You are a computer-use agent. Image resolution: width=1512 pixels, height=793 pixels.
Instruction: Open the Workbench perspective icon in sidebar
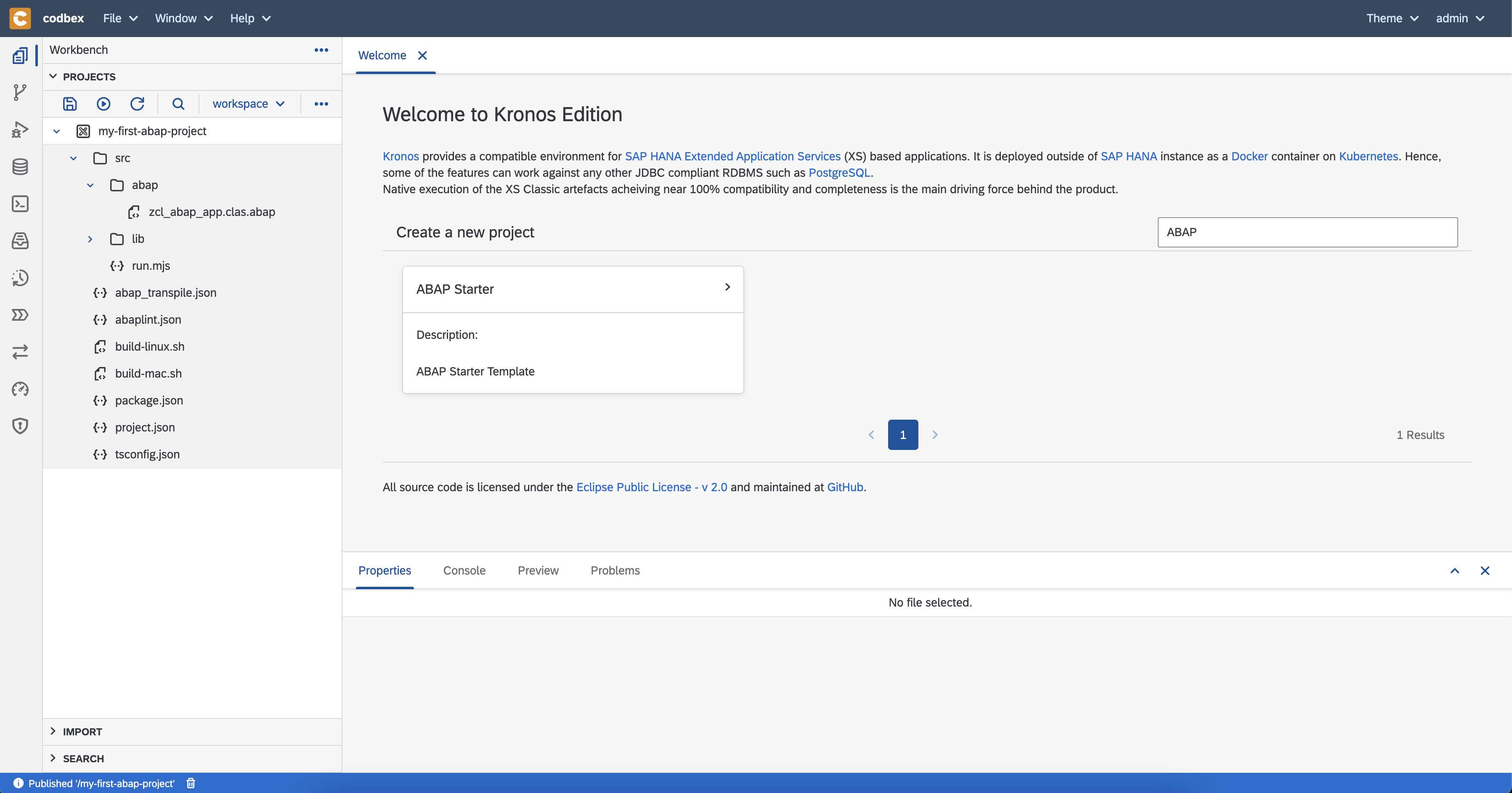pos(20,56)
